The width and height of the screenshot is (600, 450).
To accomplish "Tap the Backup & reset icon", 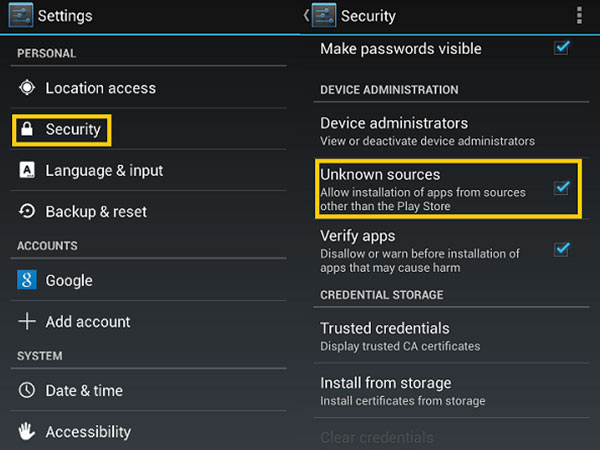I will pyautogui.click(x=27, y=211).
